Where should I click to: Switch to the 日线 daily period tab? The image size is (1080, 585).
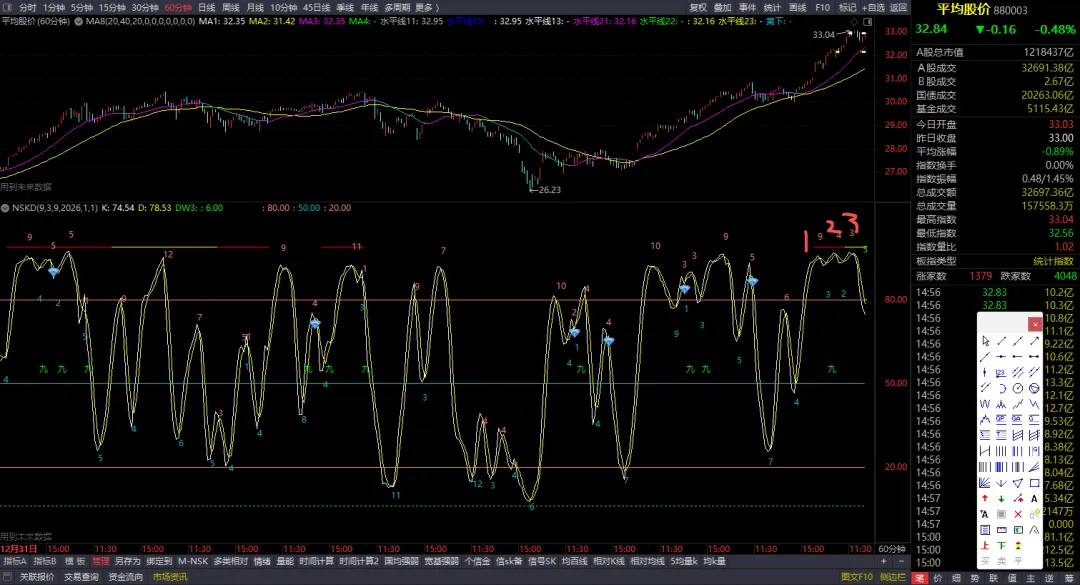tap(207, 8)
